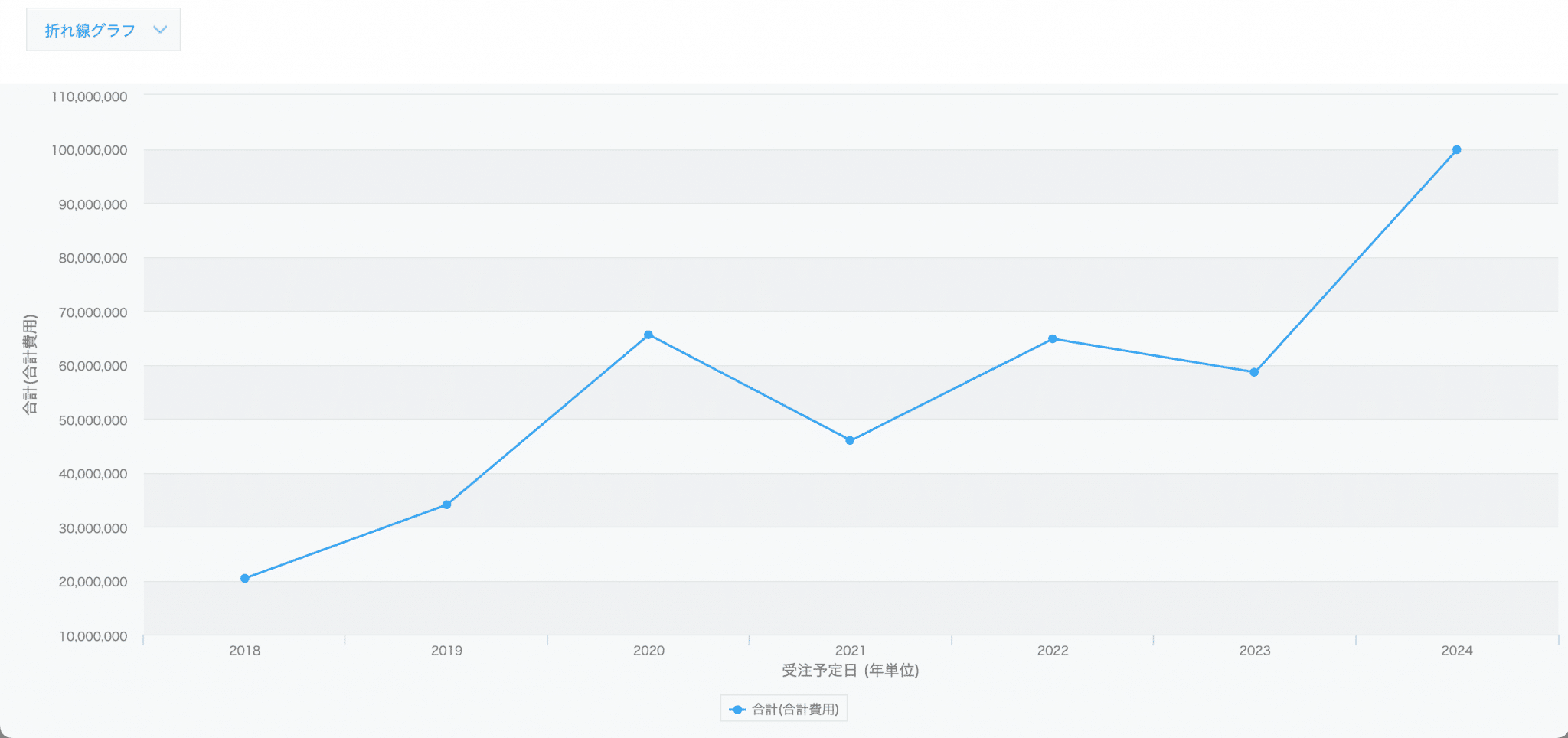This screenshot has height=738, width=1568.
Task: Select the 2022 data point on the line
Action: point(1053,338)
